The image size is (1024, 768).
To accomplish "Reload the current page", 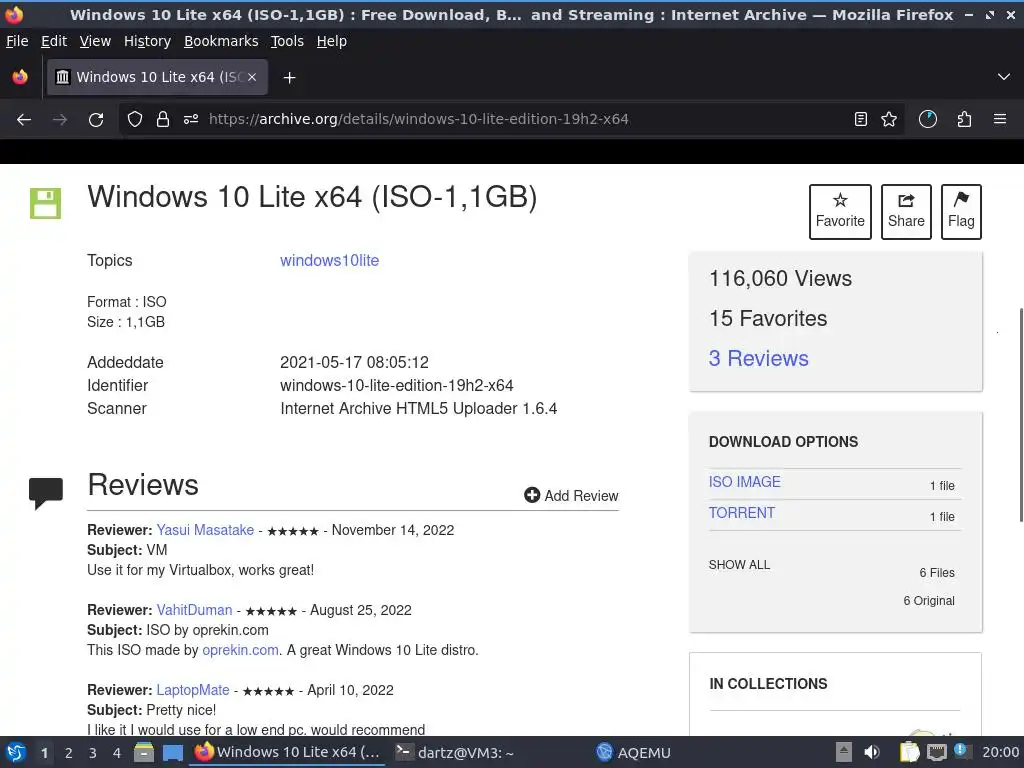I will tap(96, 120).
